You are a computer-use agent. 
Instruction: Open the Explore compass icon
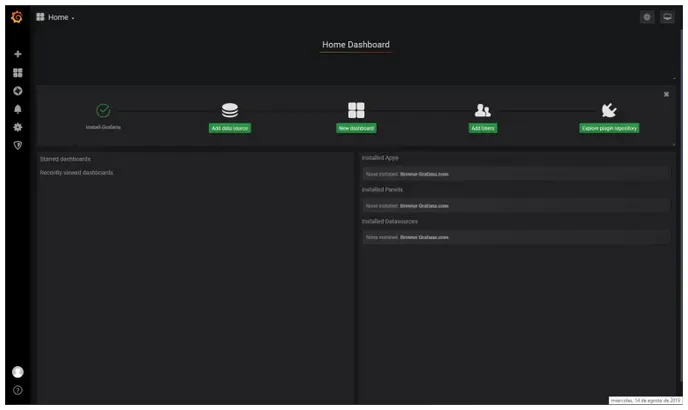(x=18, y=91)
